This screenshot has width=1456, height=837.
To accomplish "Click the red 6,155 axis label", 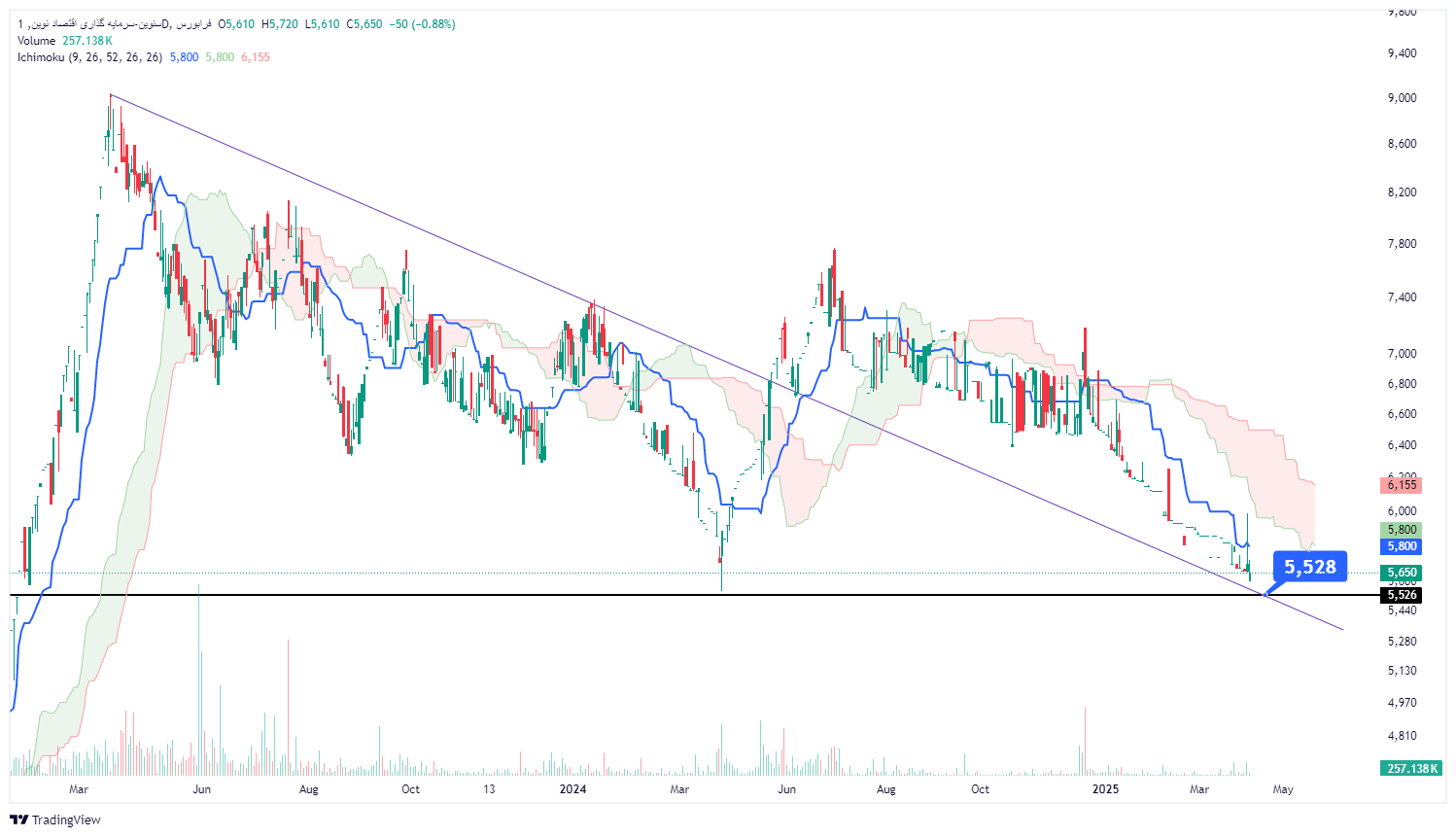I will 1401,485.
